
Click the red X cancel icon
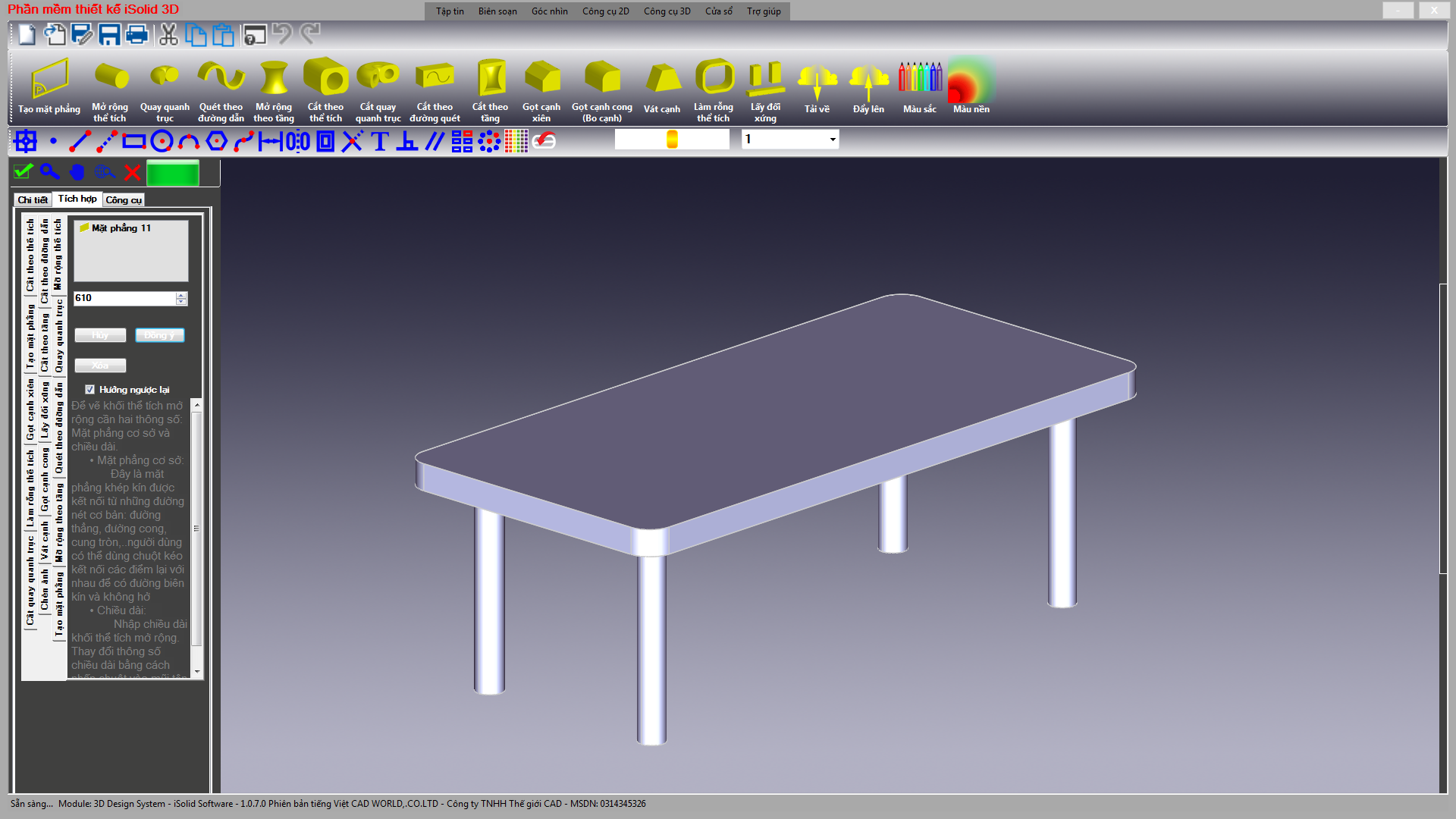tap(132, 172)
